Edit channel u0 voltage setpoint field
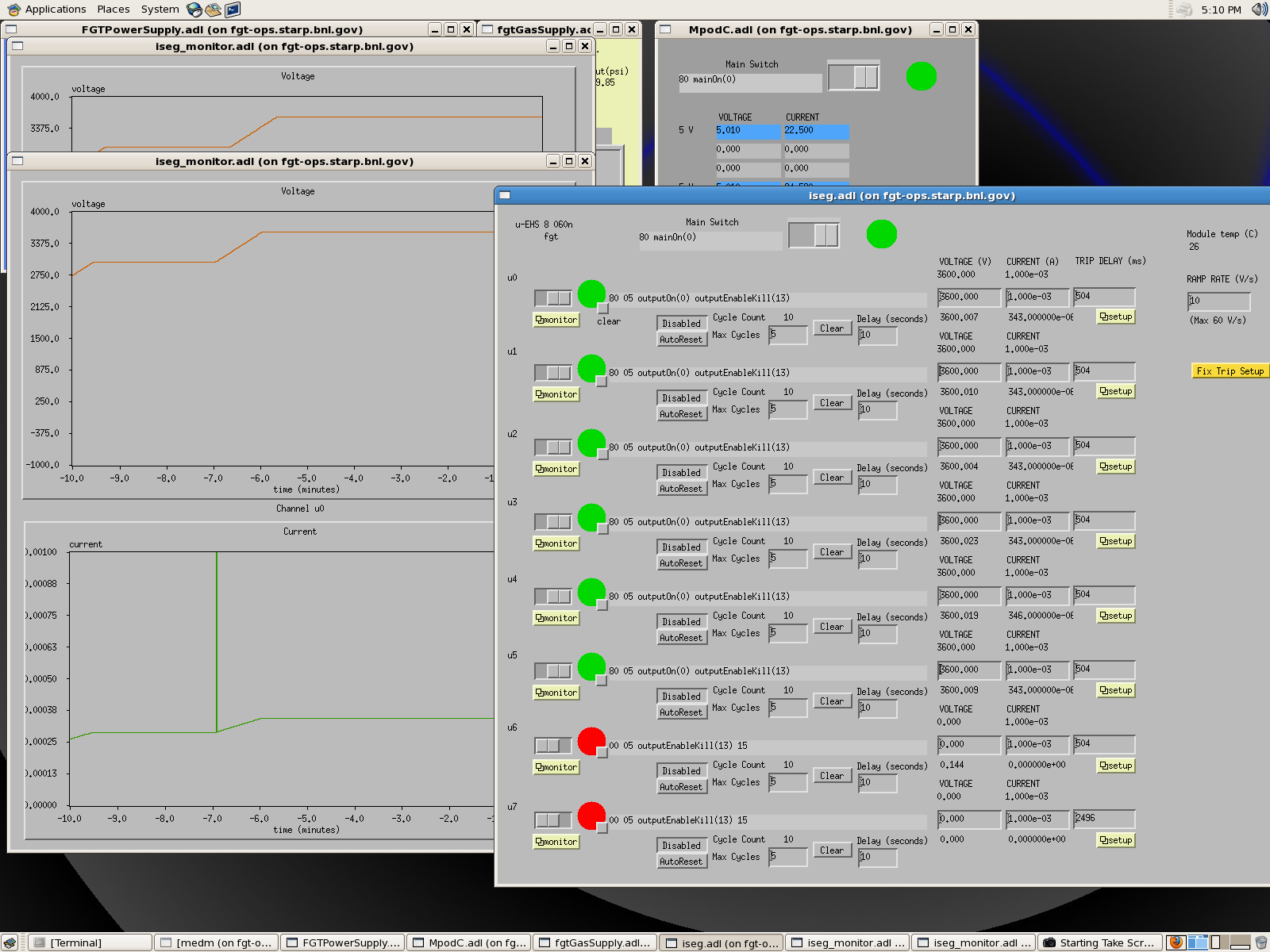This screenshot has height=952, width=1270. [969, 297]
